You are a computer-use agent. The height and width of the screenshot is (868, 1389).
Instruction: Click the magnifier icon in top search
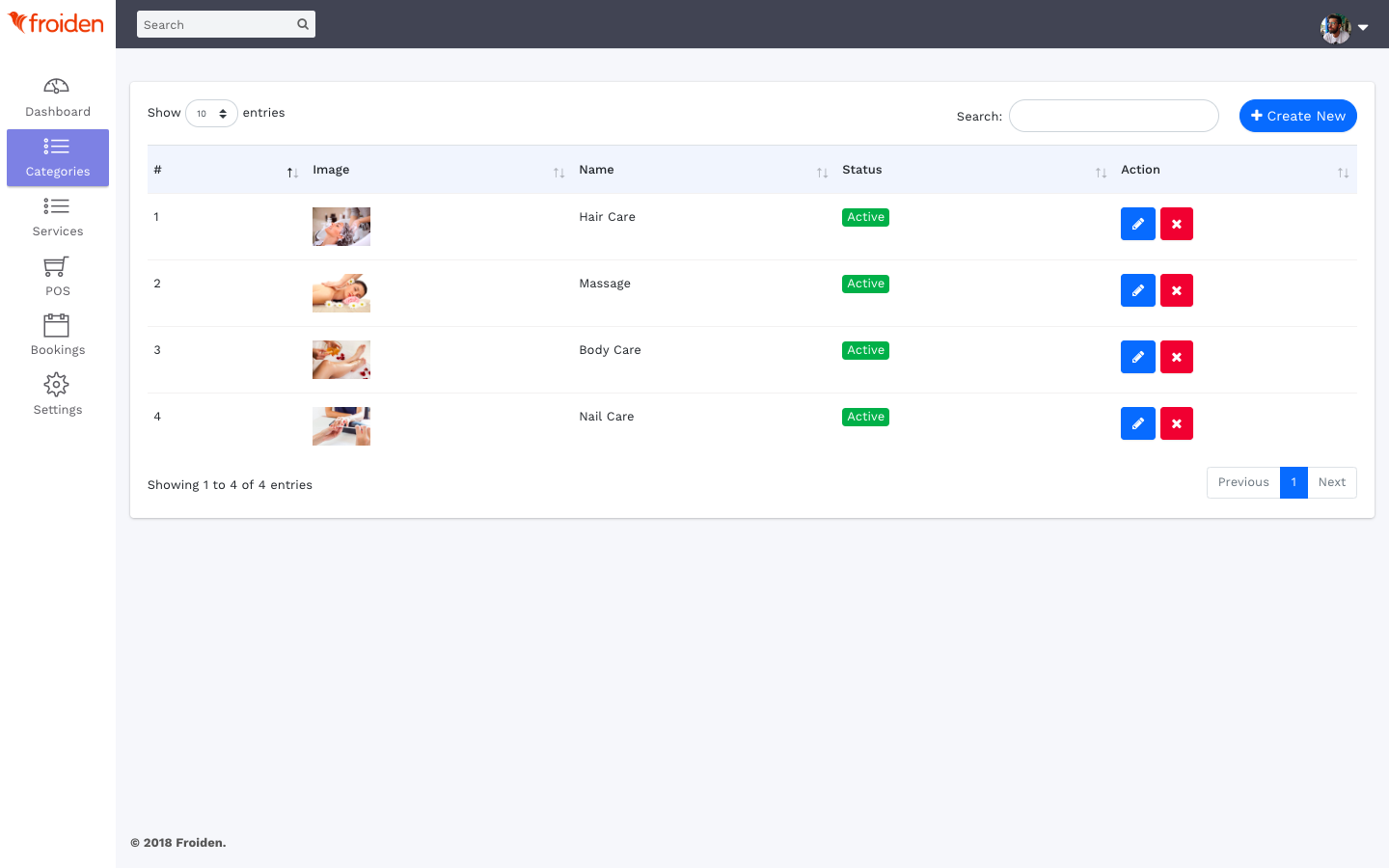coord(303,24)
